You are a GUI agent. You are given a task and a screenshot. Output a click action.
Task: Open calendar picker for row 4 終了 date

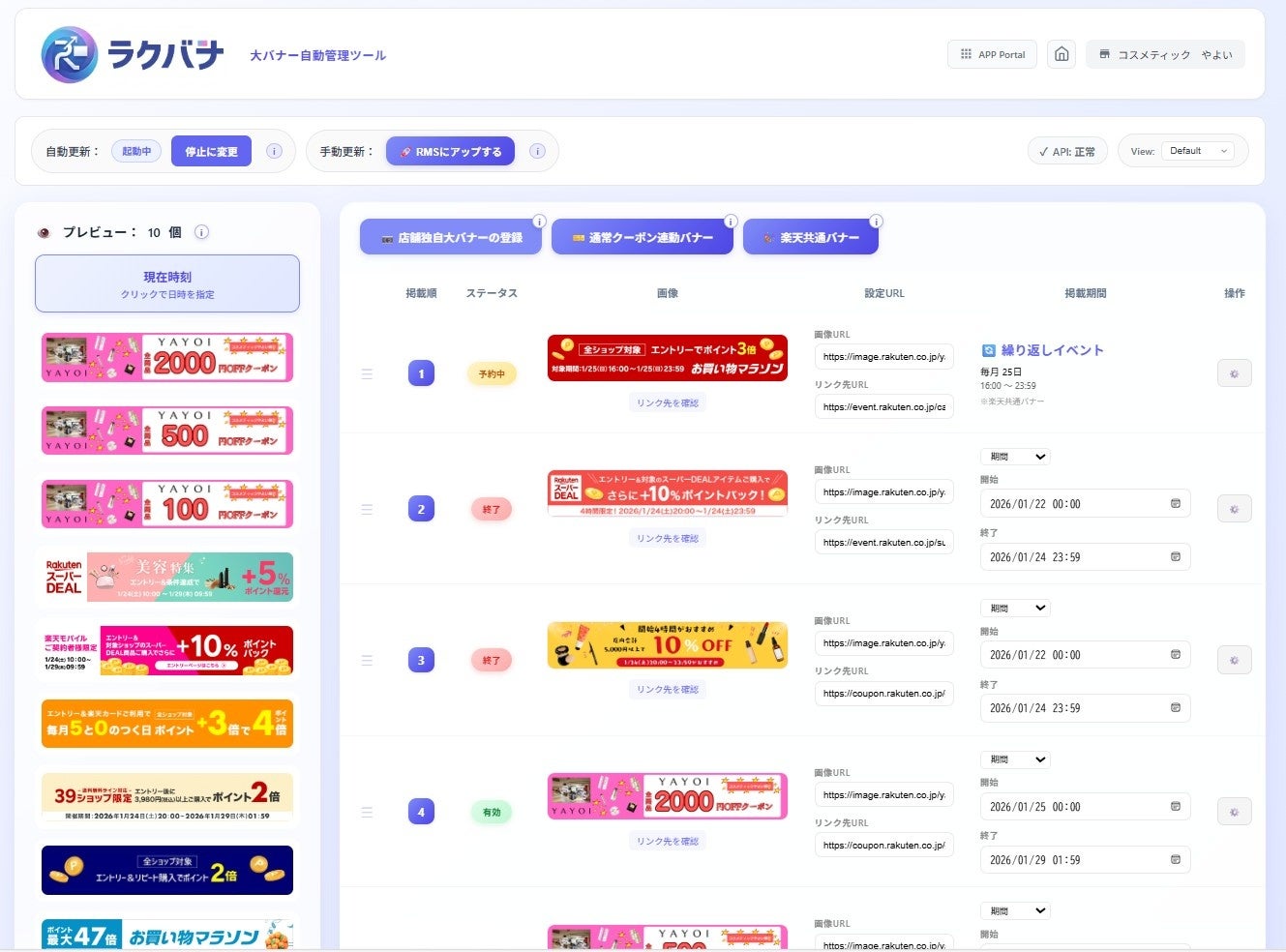1176,860
